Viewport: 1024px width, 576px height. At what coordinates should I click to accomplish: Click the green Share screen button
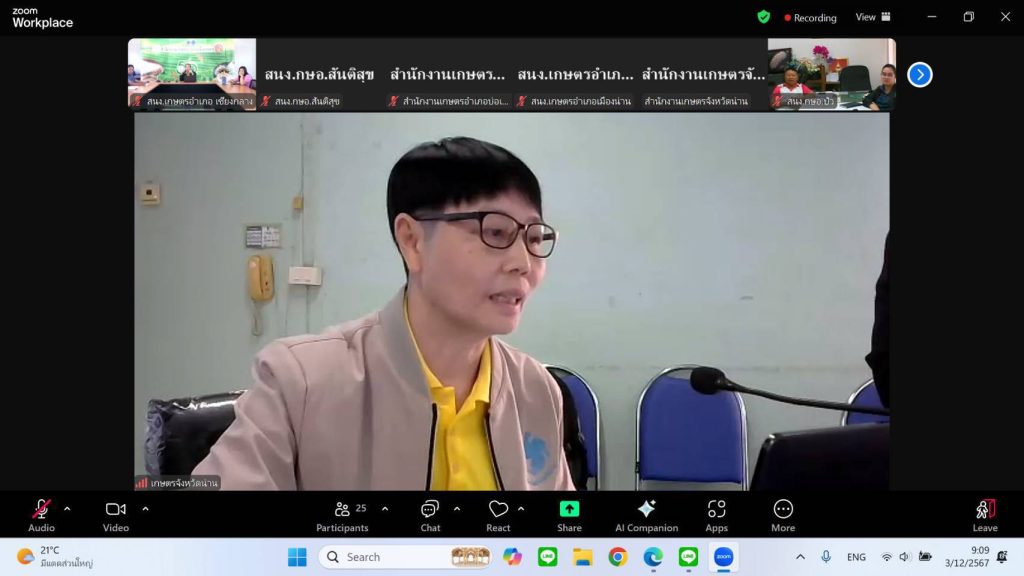coord(569,514)
